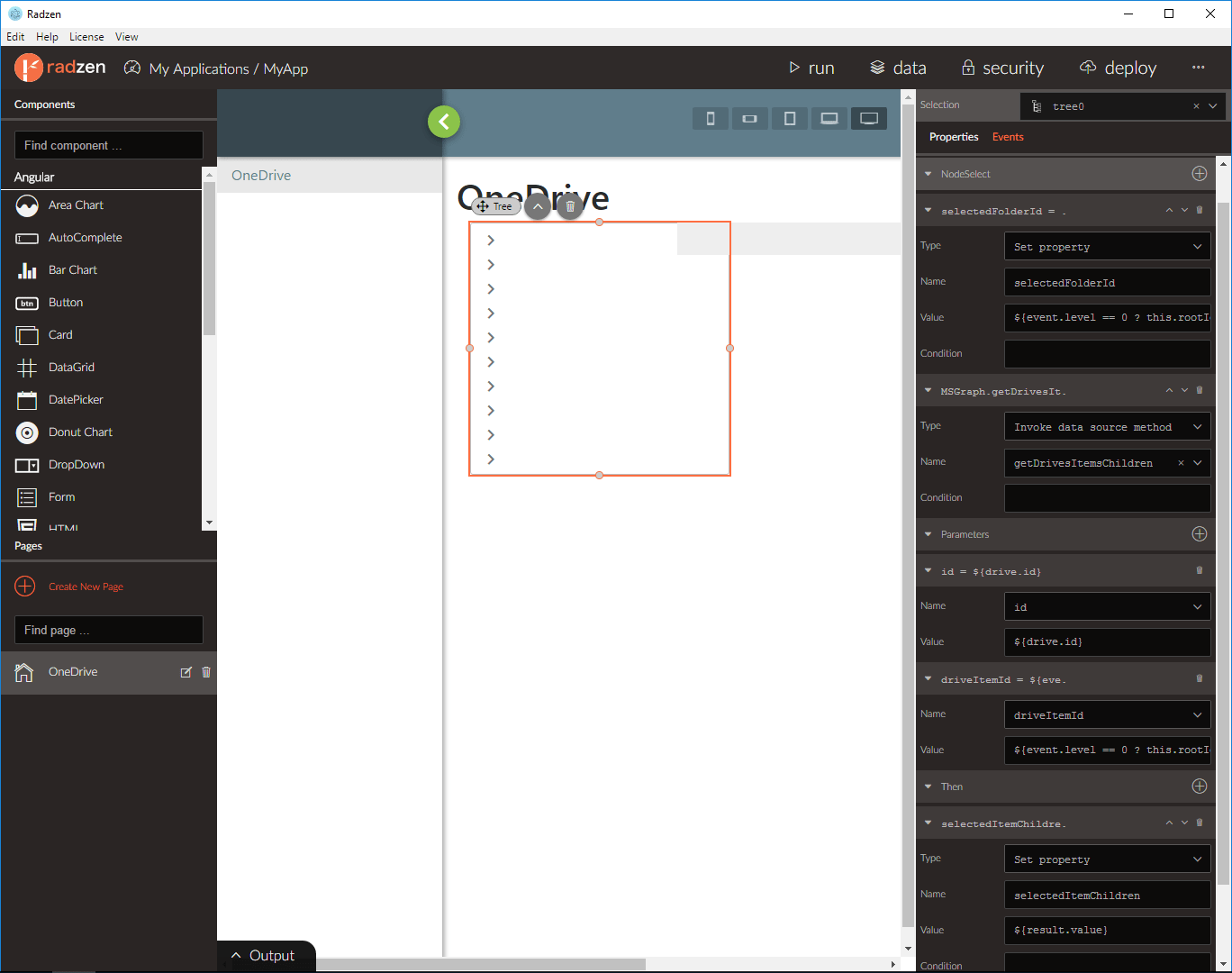Open the data sources section
The image size is (1232, 973).
[x=898, y=68]
